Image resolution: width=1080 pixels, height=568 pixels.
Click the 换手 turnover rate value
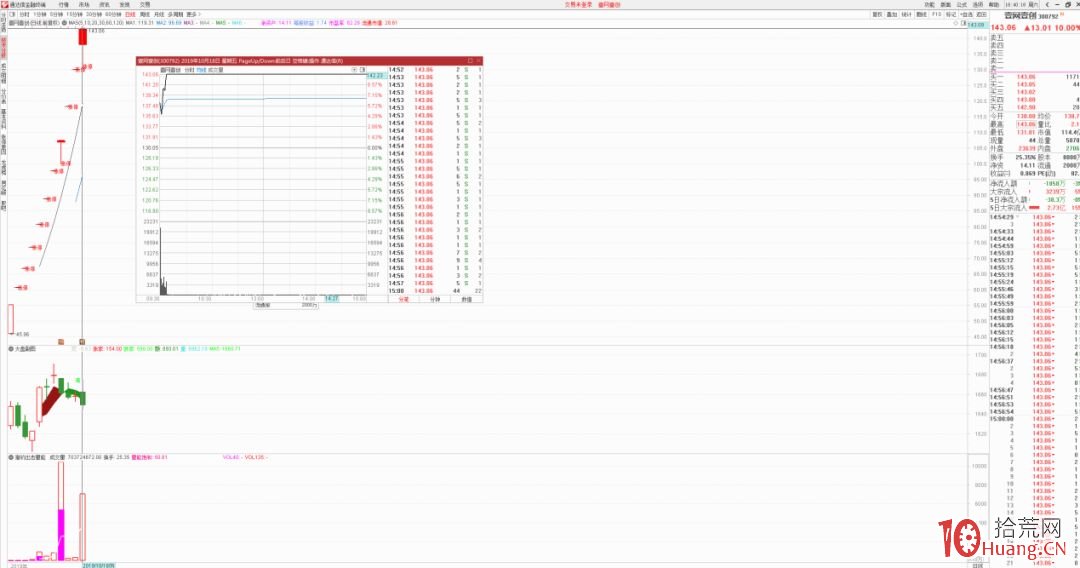[1026, 158]
